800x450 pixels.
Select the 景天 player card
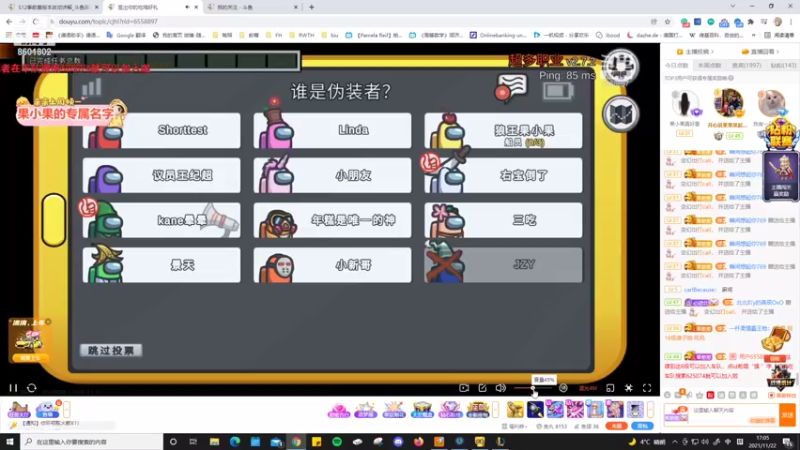pyautogui.click(x=161, y=265)
